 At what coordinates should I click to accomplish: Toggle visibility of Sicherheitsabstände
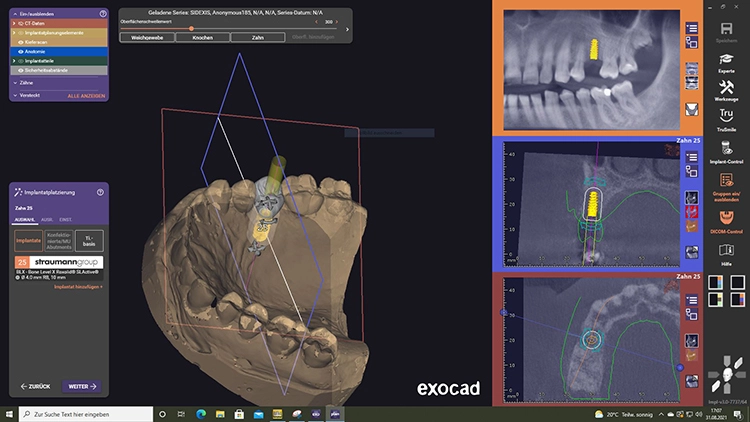[x=21, y=70]
